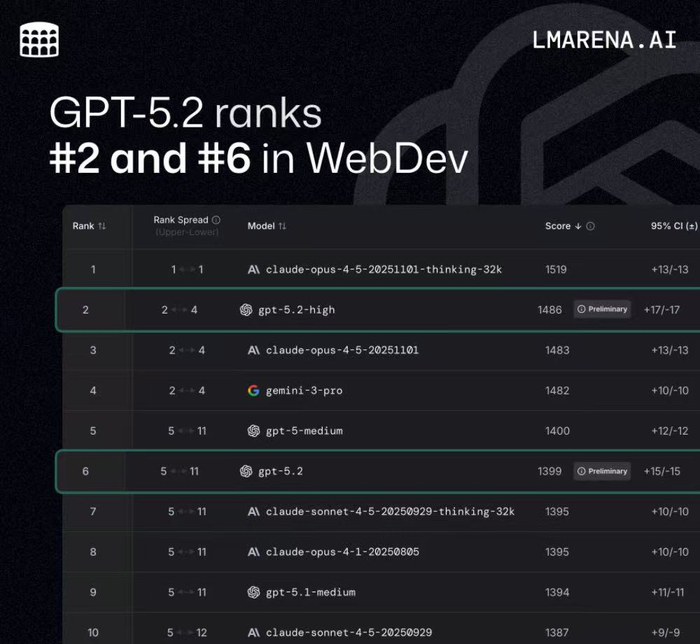Click score value 1394

coord(557,592)
